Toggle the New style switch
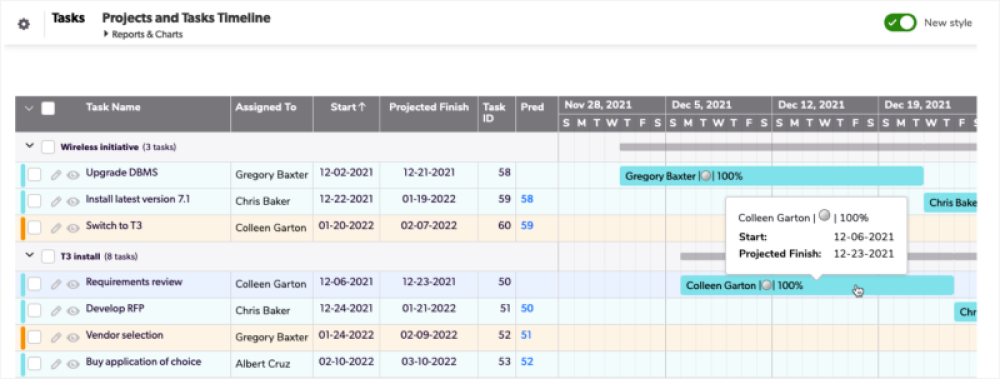1000x379 pixels. pyautogui.click(x=900, y=23)
